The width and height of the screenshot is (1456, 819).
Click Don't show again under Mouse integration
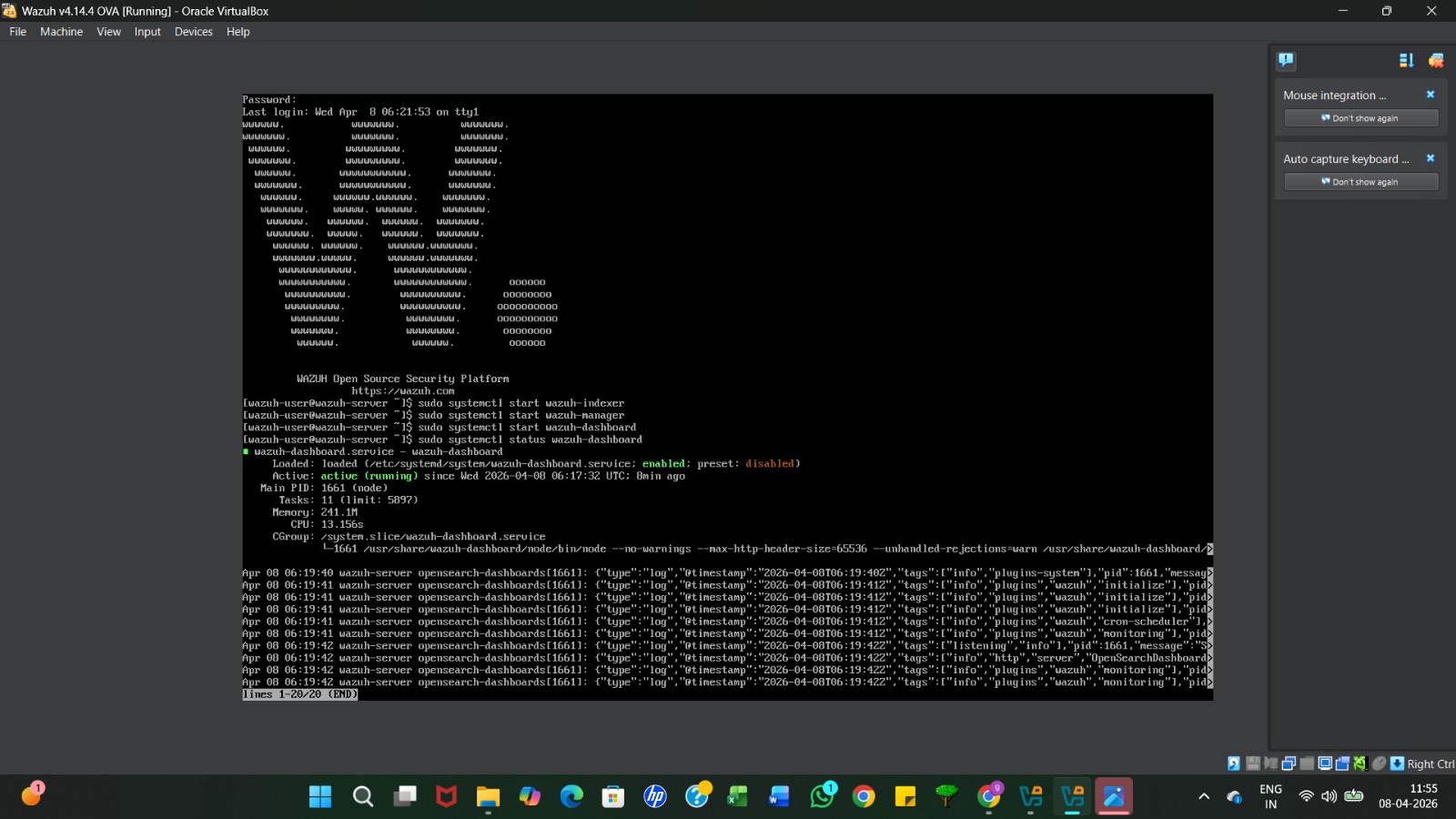[1360, 118]
